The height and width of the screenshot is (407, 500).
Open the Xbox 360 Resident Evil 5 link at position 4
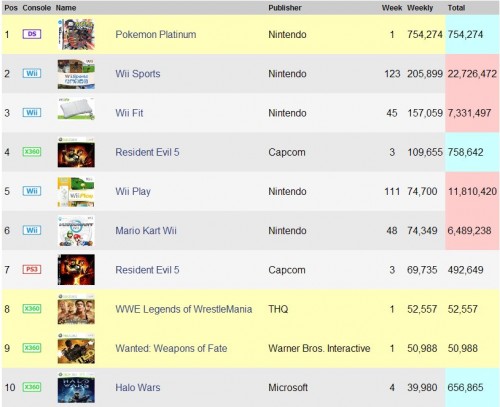tap(147, 152)
